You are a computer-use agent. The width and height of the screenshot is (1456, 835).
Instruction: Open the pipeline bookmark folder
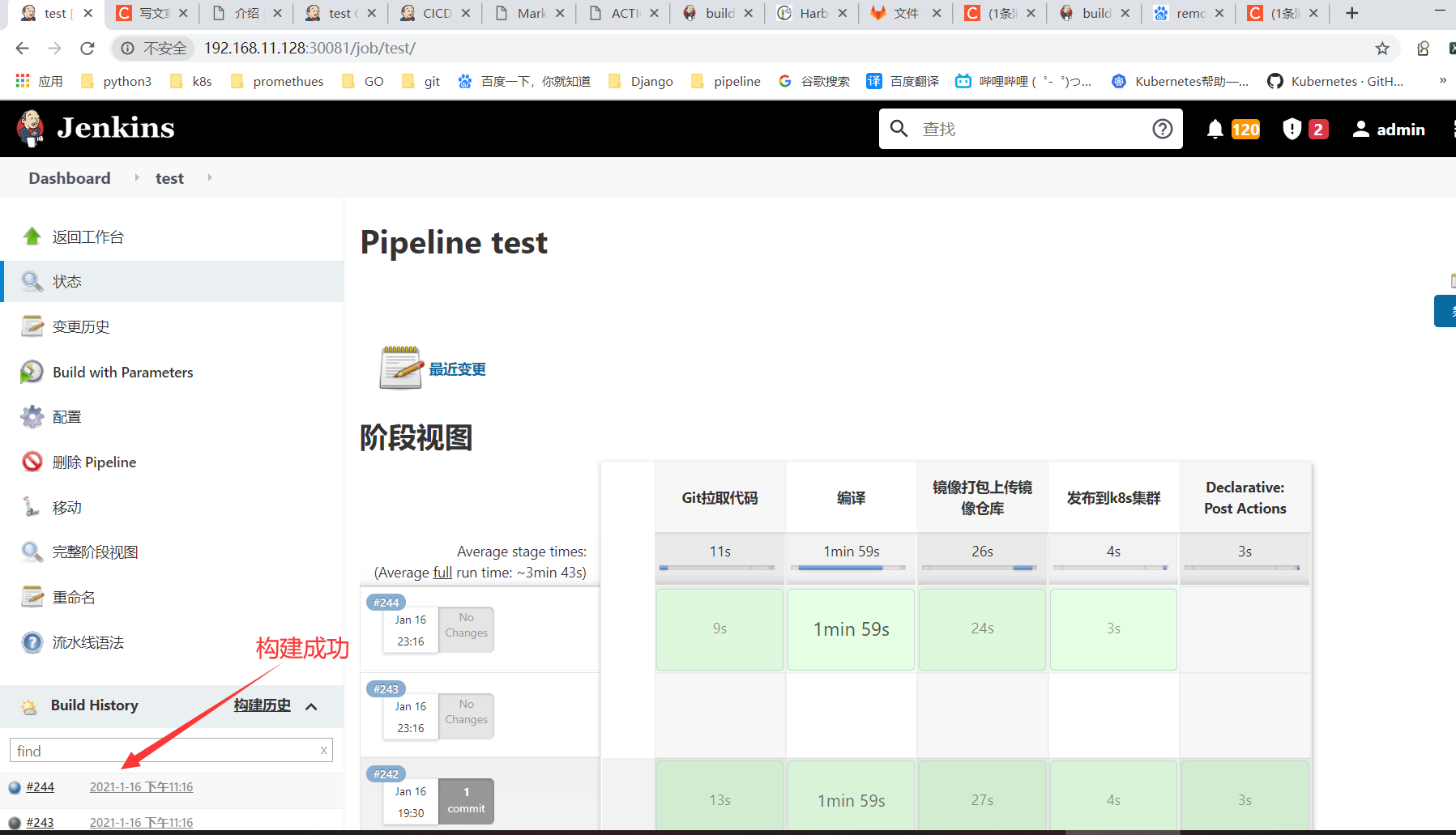pos(727,81)
